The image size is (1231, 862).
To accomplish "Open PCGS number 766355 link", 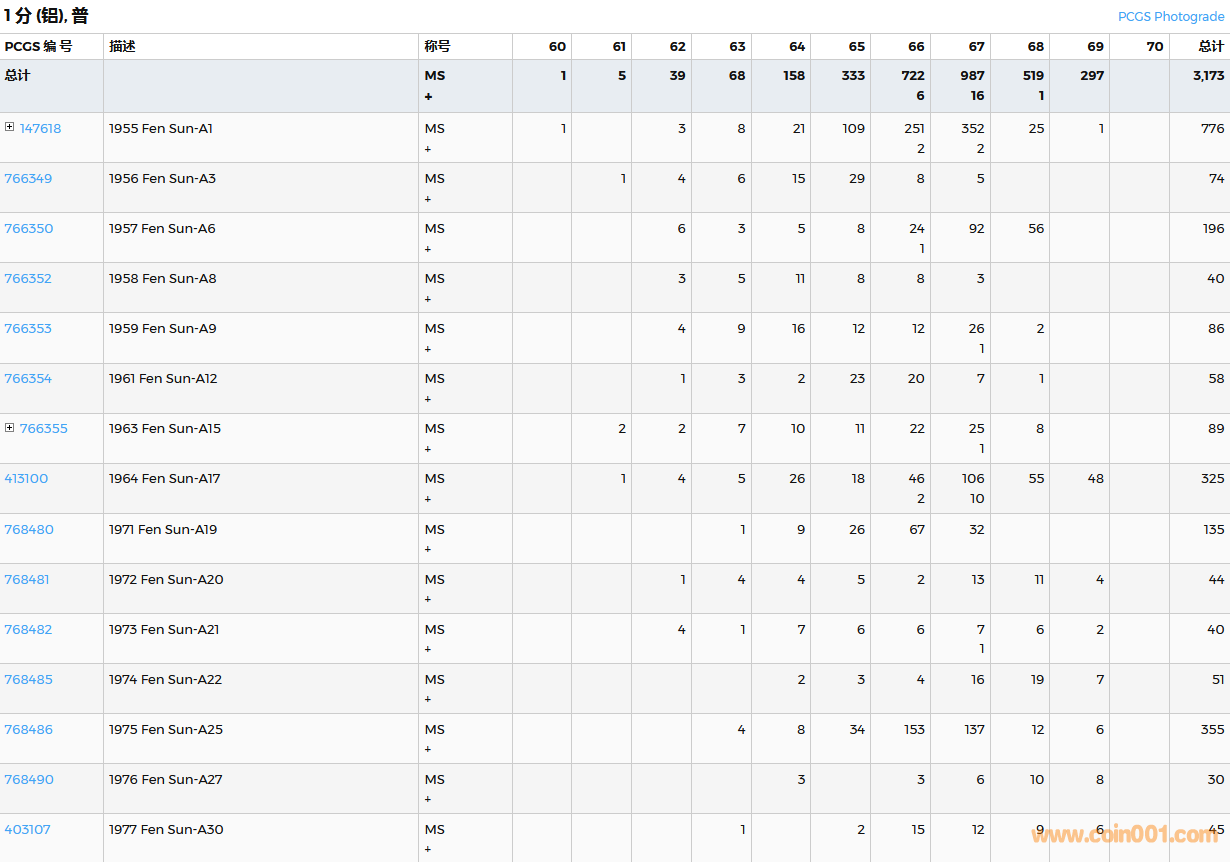I will point(44,429).
